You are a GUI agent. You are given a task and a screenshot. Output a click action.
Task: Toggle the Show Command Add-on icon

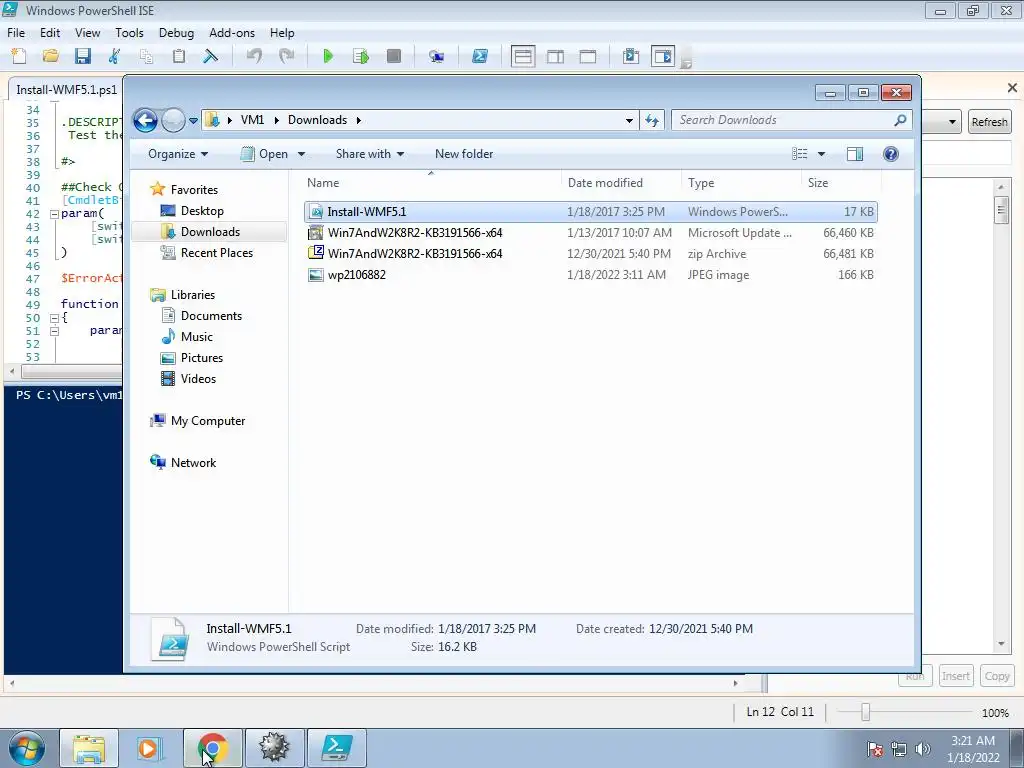point(662,56)
